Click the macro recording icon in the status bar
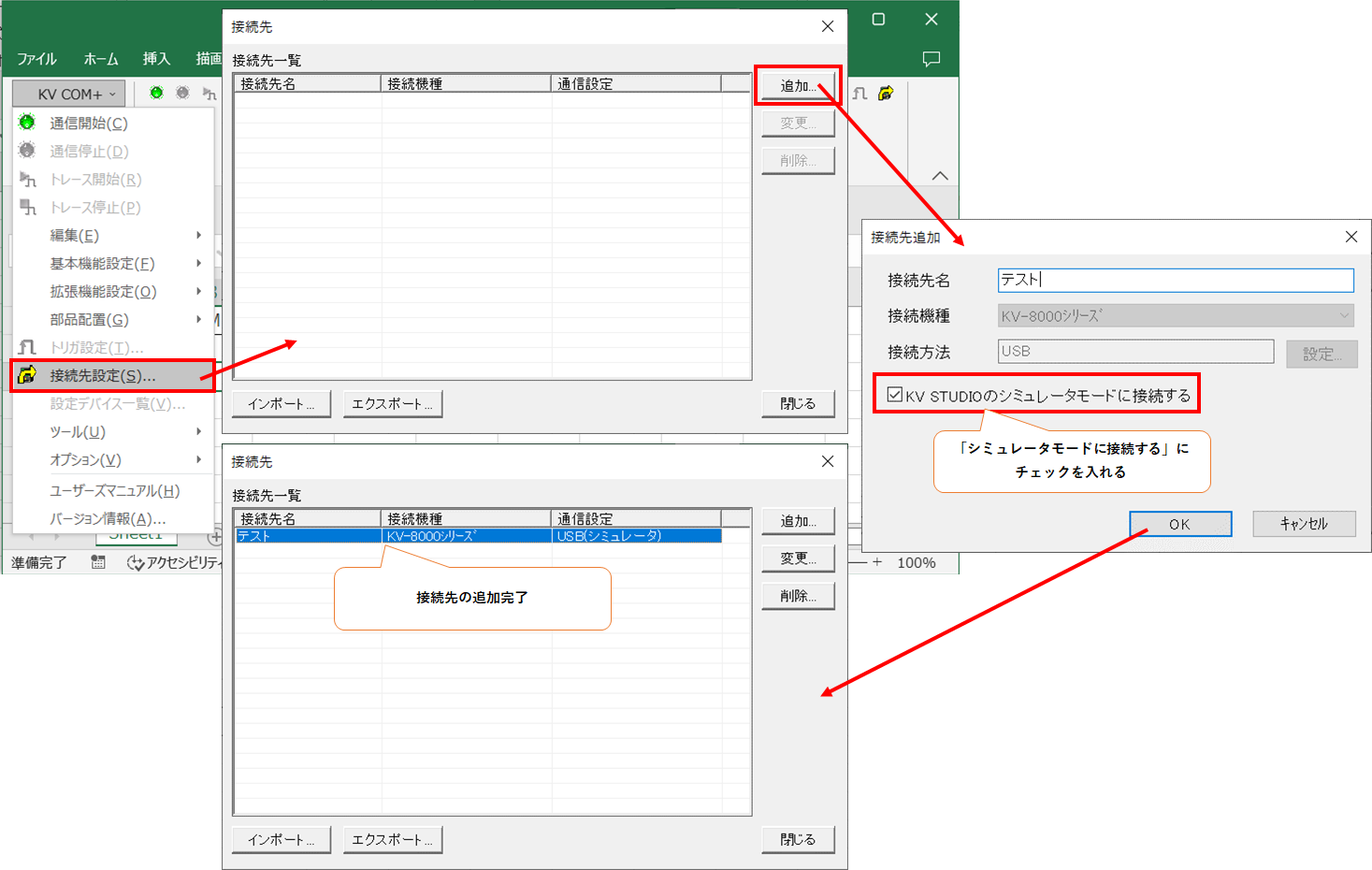Viewport: 1372px width, 870px height. [98, 561]
